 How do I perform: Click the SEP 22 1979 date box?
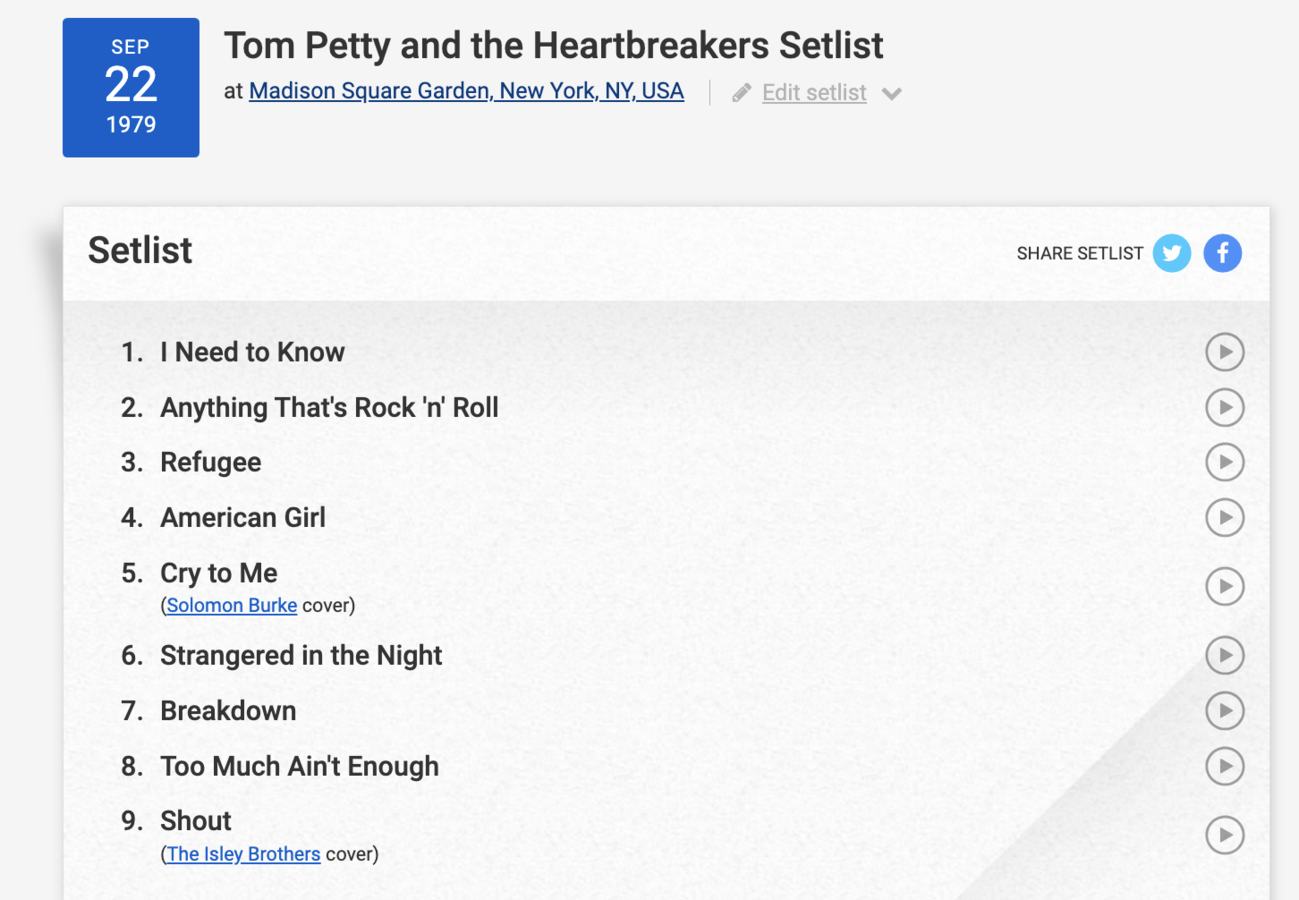130,87
